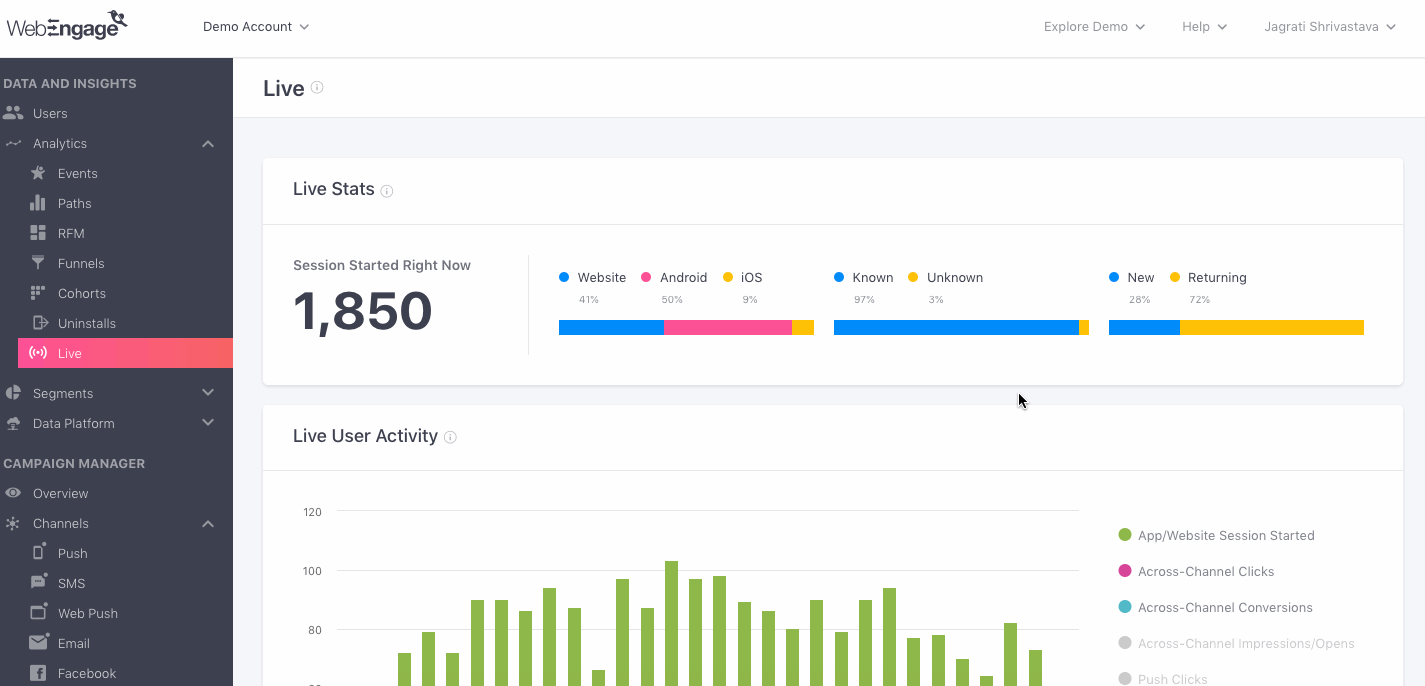Click the Data Platform icon

click(13, 423)
